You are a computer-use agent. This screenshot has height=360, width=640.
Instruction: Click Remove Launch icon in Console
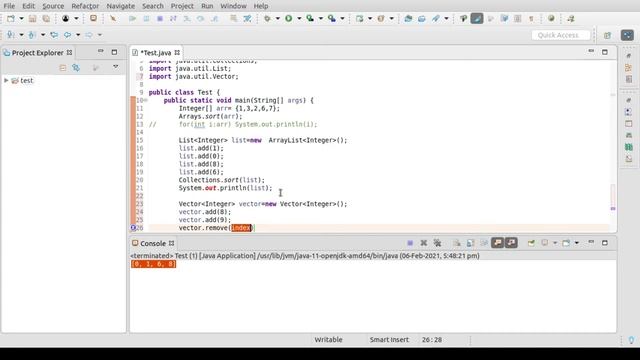tap(424, 243)
